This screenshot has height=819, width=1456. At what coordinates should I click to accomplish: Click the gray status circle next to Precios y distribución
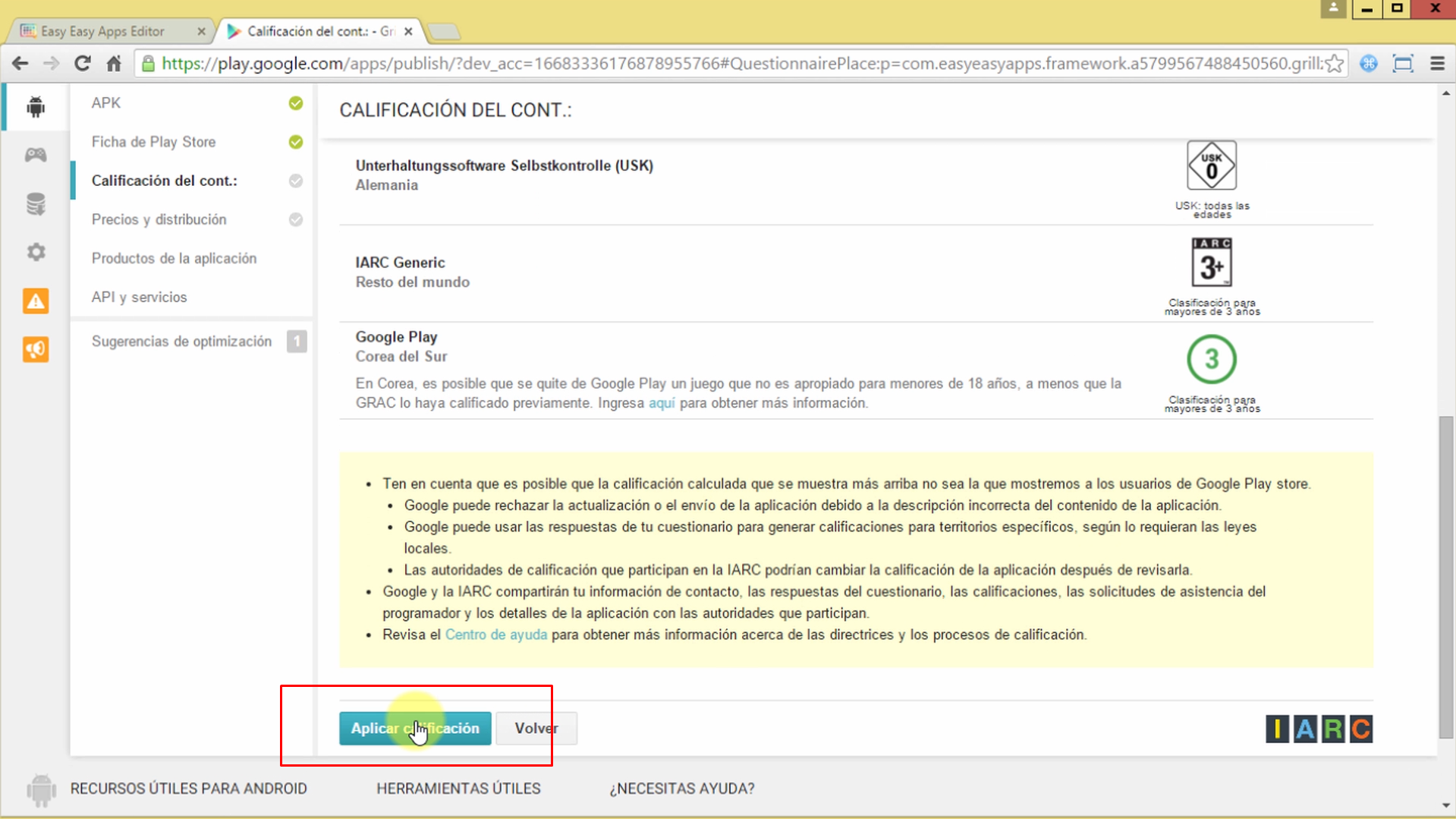pyautogui.click(x=295, y=219)
